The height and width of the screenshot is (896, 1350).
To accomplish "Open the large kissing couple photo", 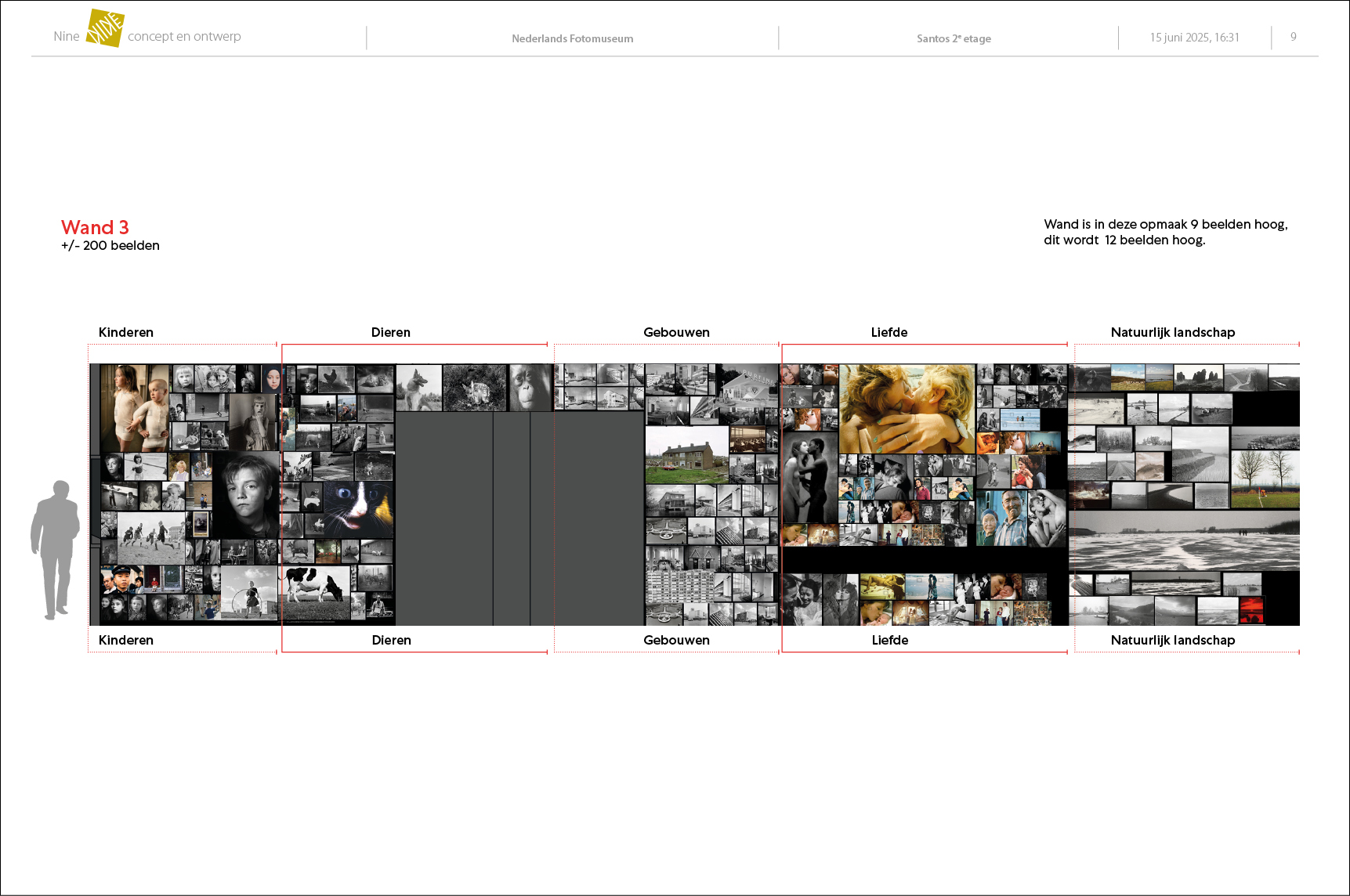I will [x=907, y=409].
